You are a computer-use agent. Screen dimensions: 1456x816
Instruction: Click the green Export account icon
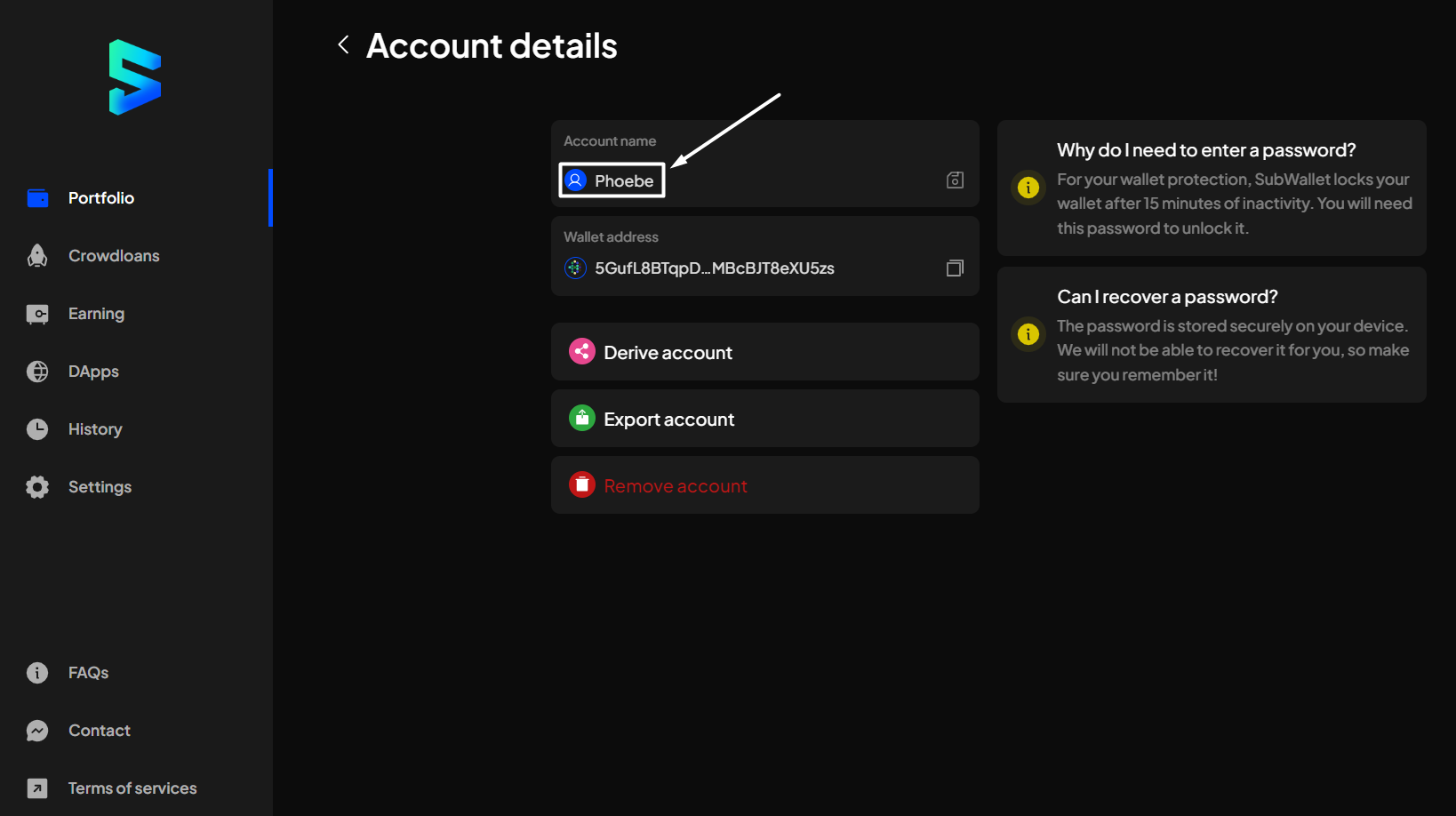(582, 419)
